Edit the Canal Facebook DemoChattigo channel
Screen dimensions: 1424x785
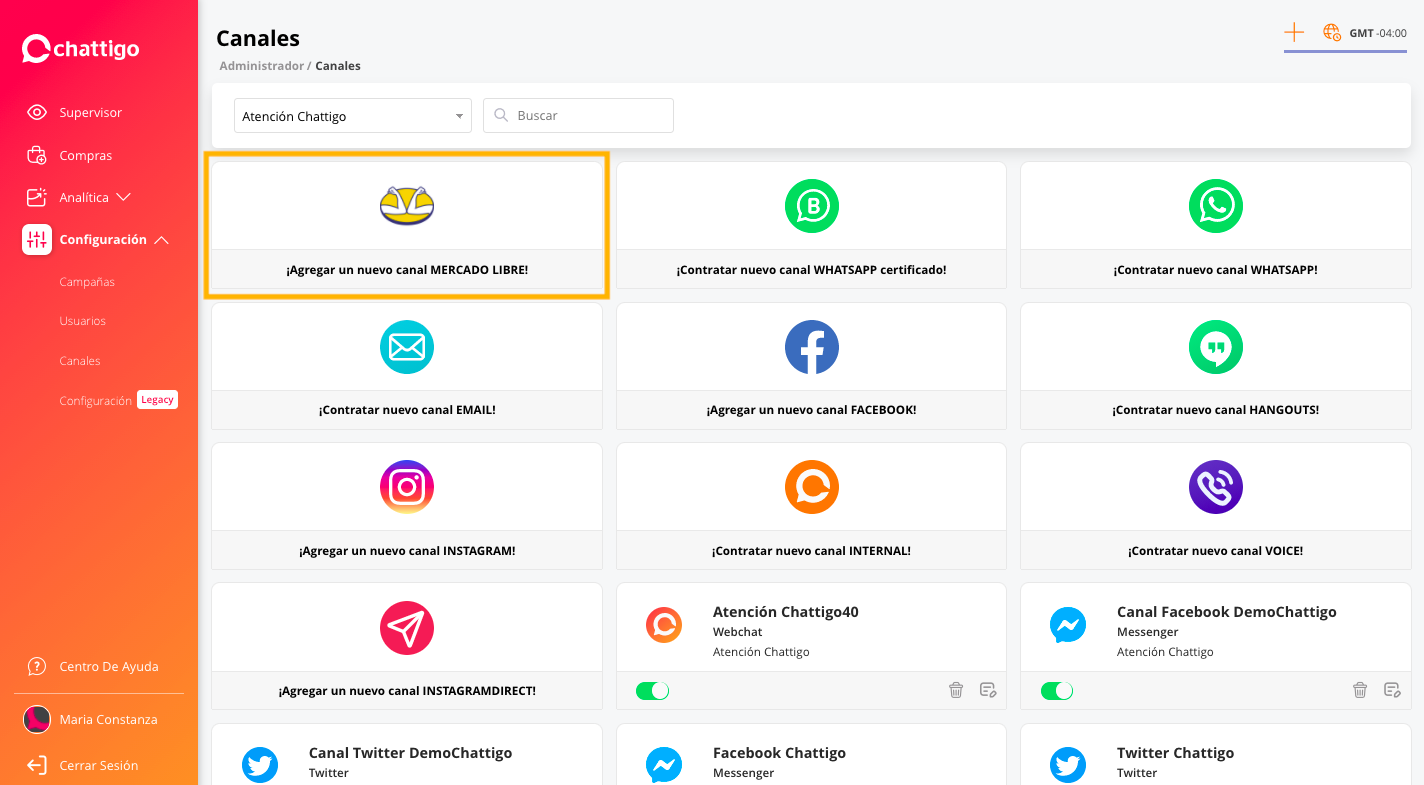(1392, 690)
